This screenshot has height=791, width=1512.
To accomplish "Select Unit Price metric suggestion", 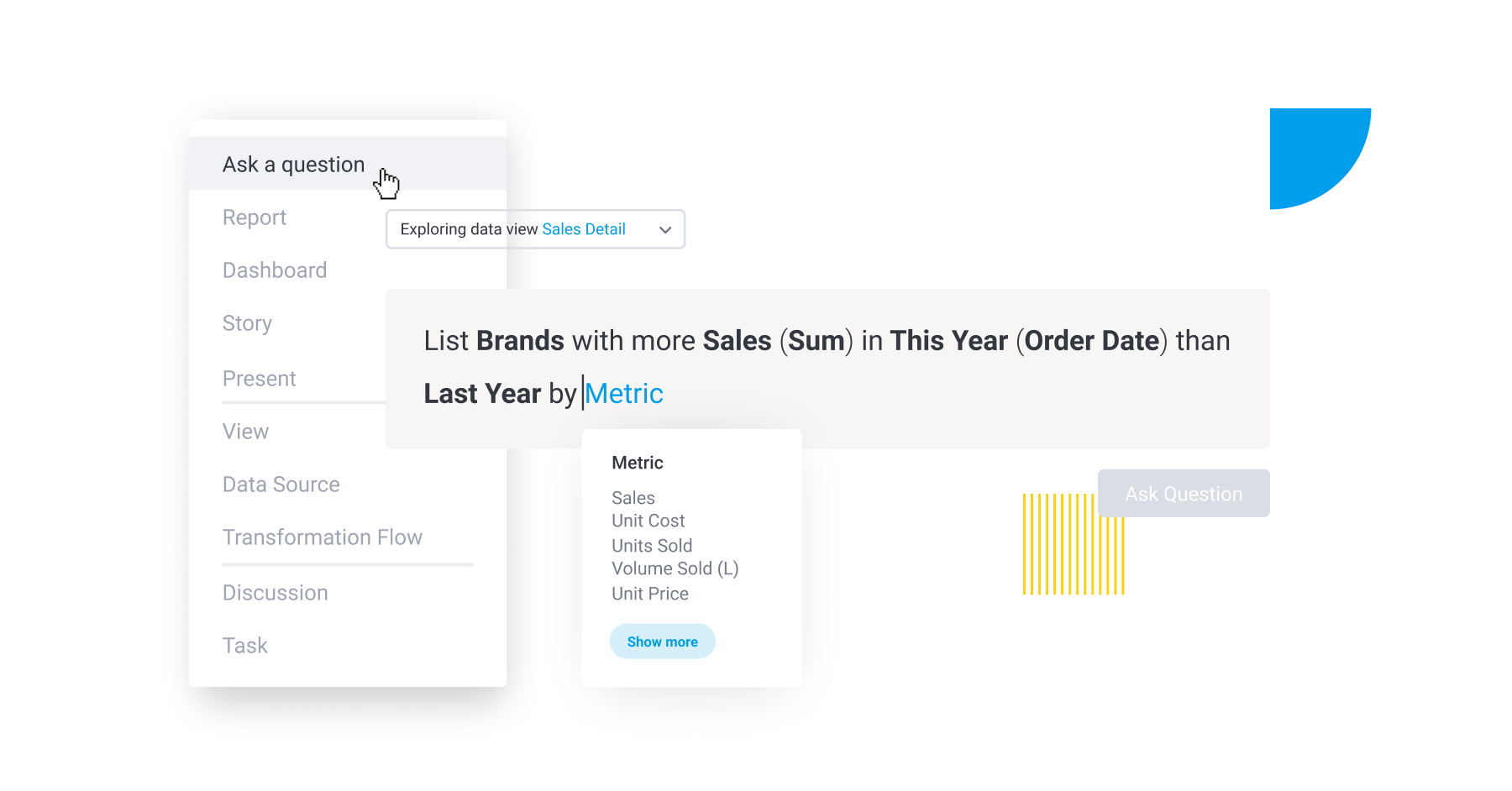I will coord(649,594).
